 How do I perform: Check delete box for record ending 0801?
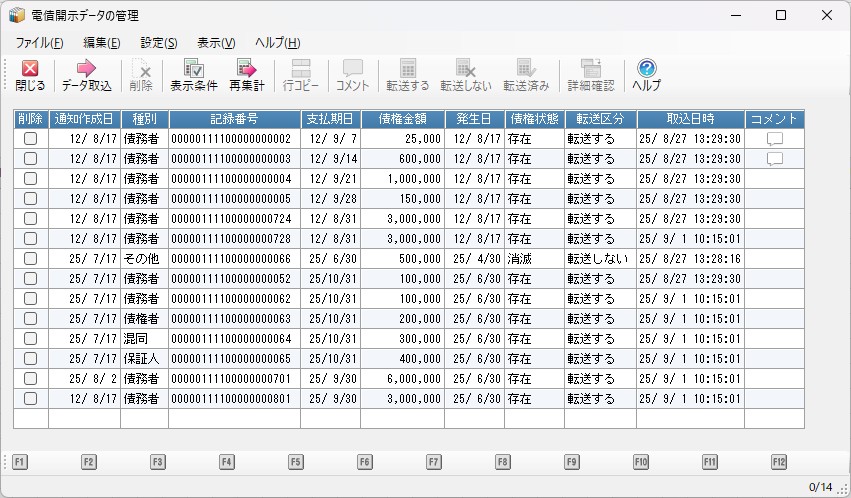click(30, 398)
